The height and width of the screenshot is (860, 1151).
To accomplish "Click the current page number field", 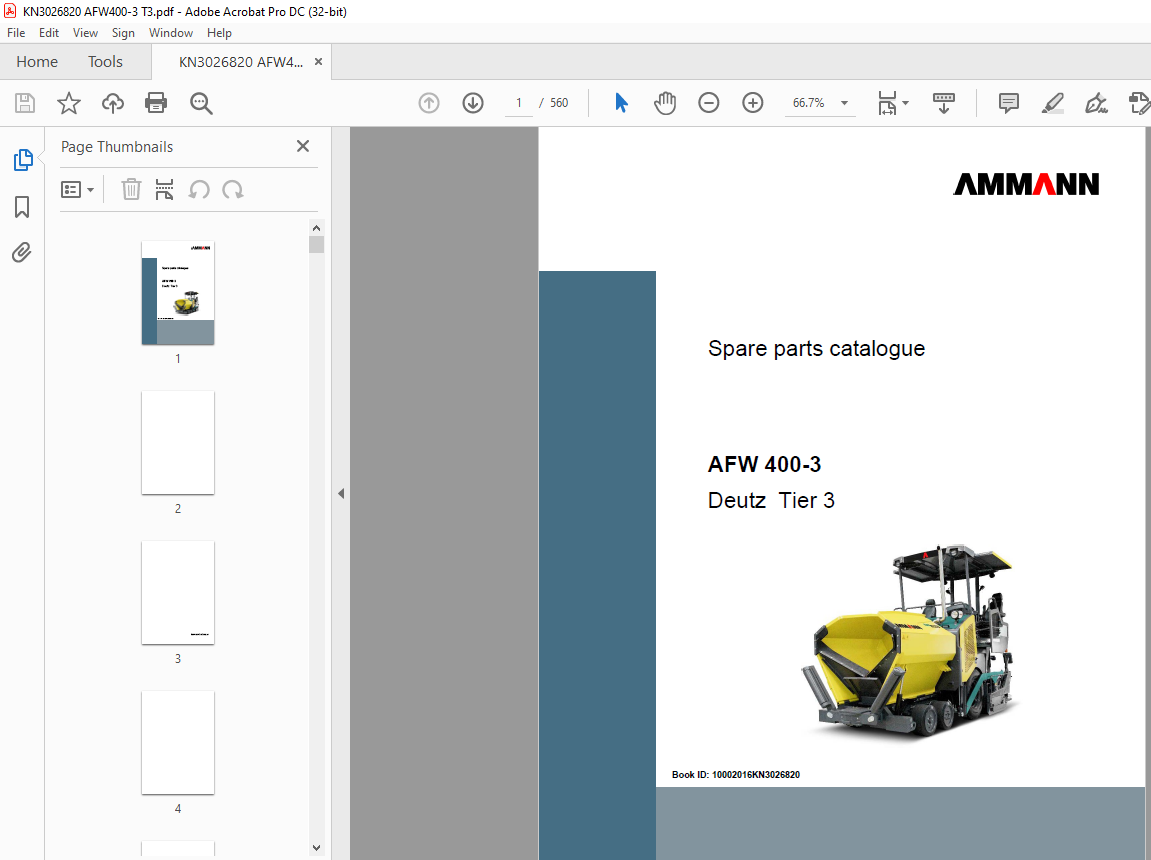I will pyautogui.click(x=518, y=103).
